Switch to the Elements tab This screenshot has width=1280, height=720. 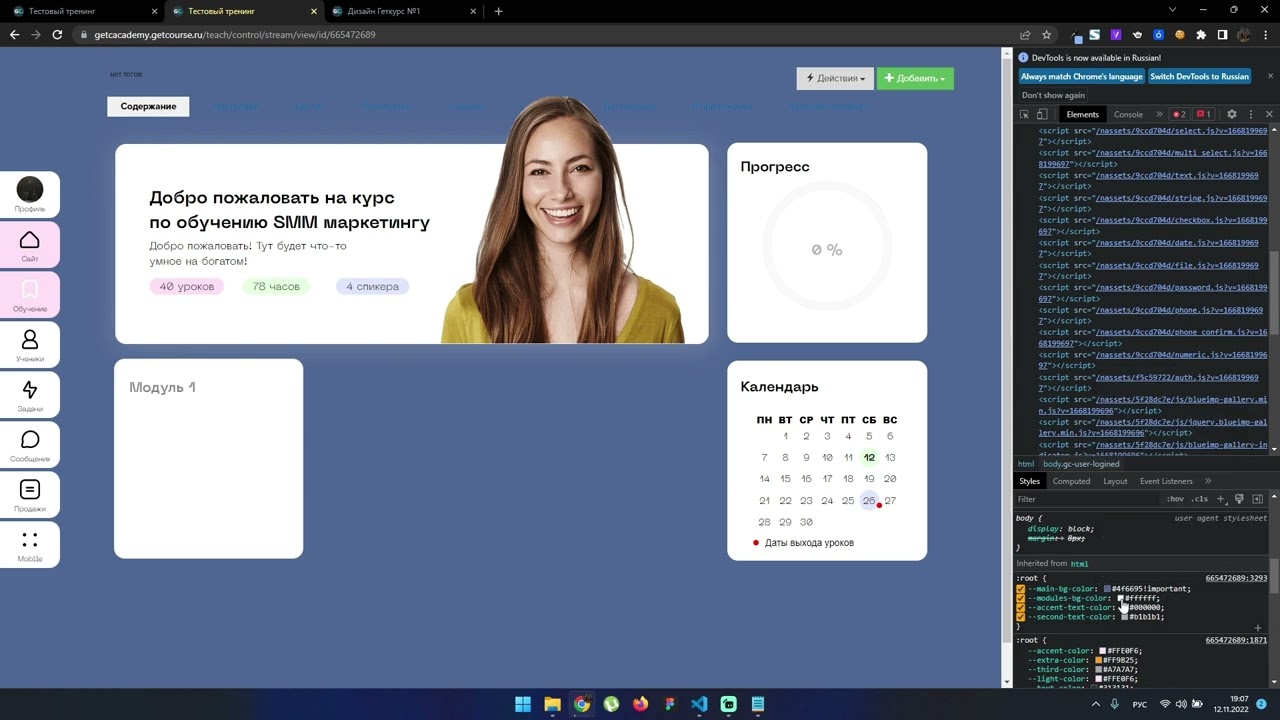point(1082,114)
